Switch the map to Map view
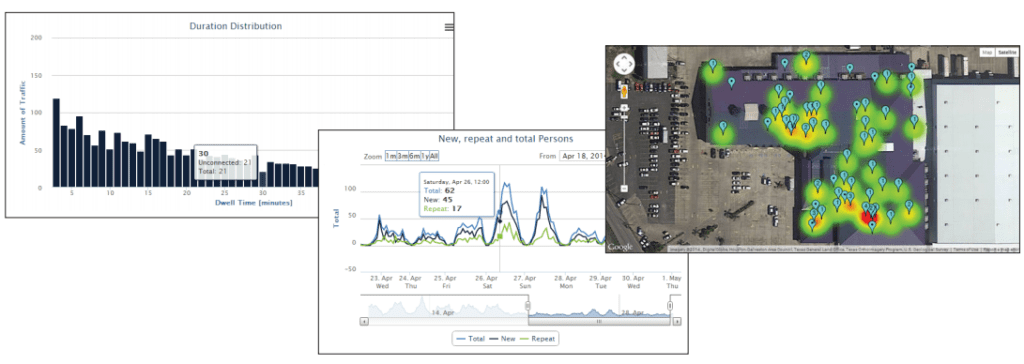The image size is (1024, 364). [x=987, y=52]
